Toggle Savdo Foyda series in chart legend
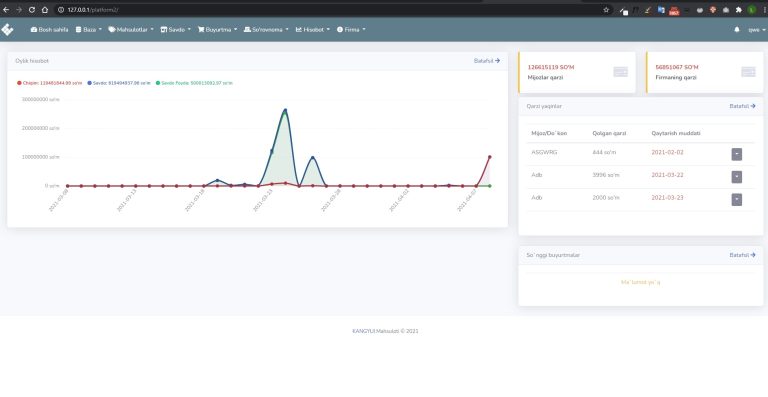Image resolution: width=768 pixels, height=397 pixels. [x=194, y=83]
